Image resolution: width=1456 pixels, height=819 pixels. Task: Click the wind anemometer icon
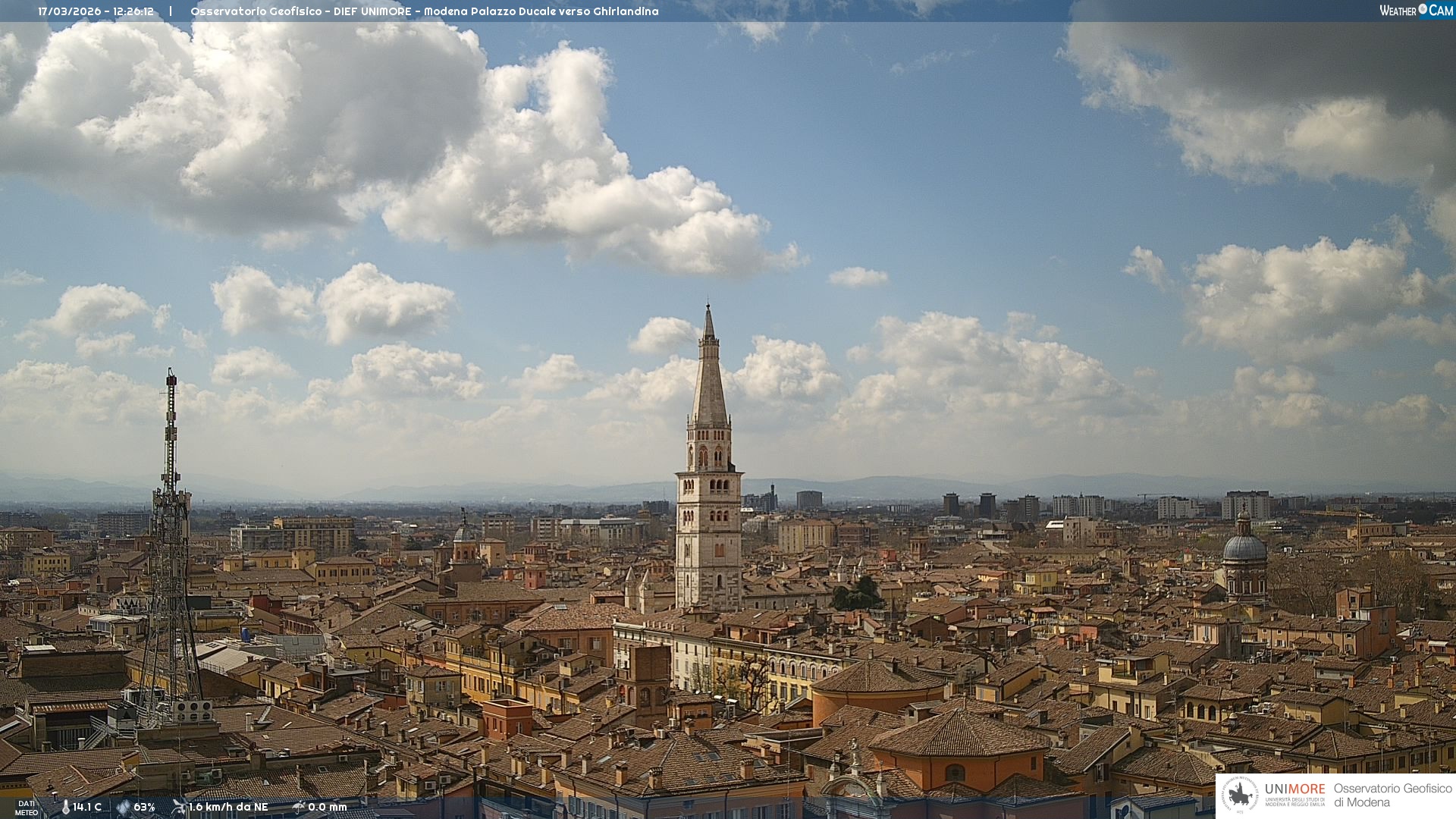pos(178,807)
